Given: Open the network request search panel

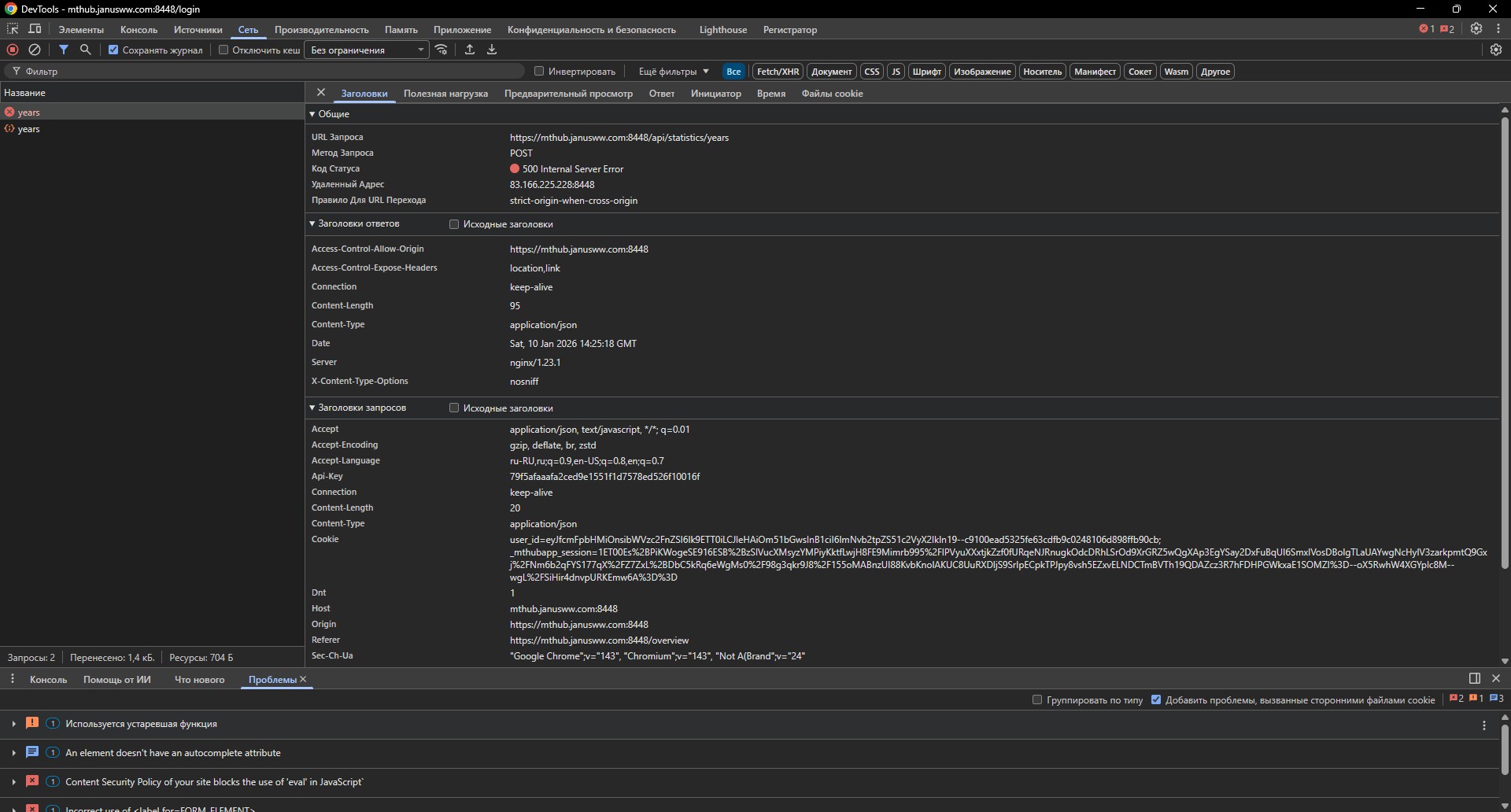Looking at the screenshot, I should [86, 49].
